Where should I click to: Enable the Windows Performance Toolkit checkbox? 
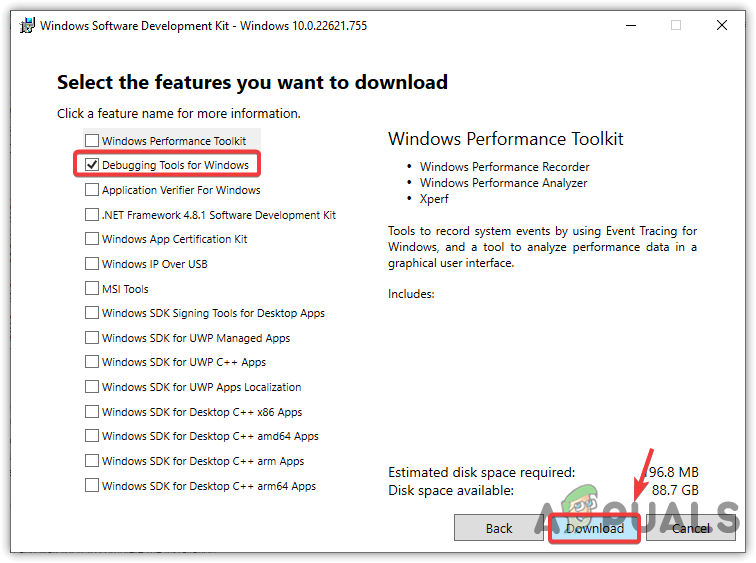point(93,141)
